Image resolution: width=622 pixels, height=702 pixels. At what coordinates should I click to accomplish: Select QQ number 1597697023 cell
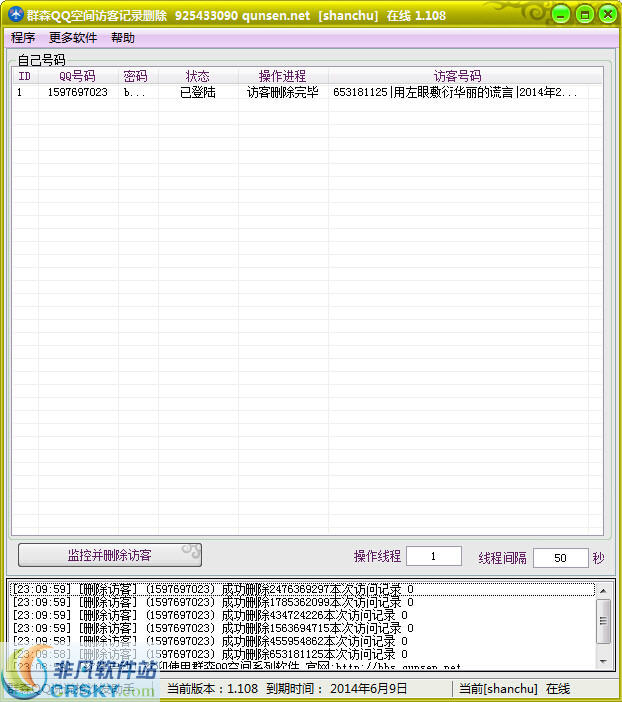tap(78, 92)
